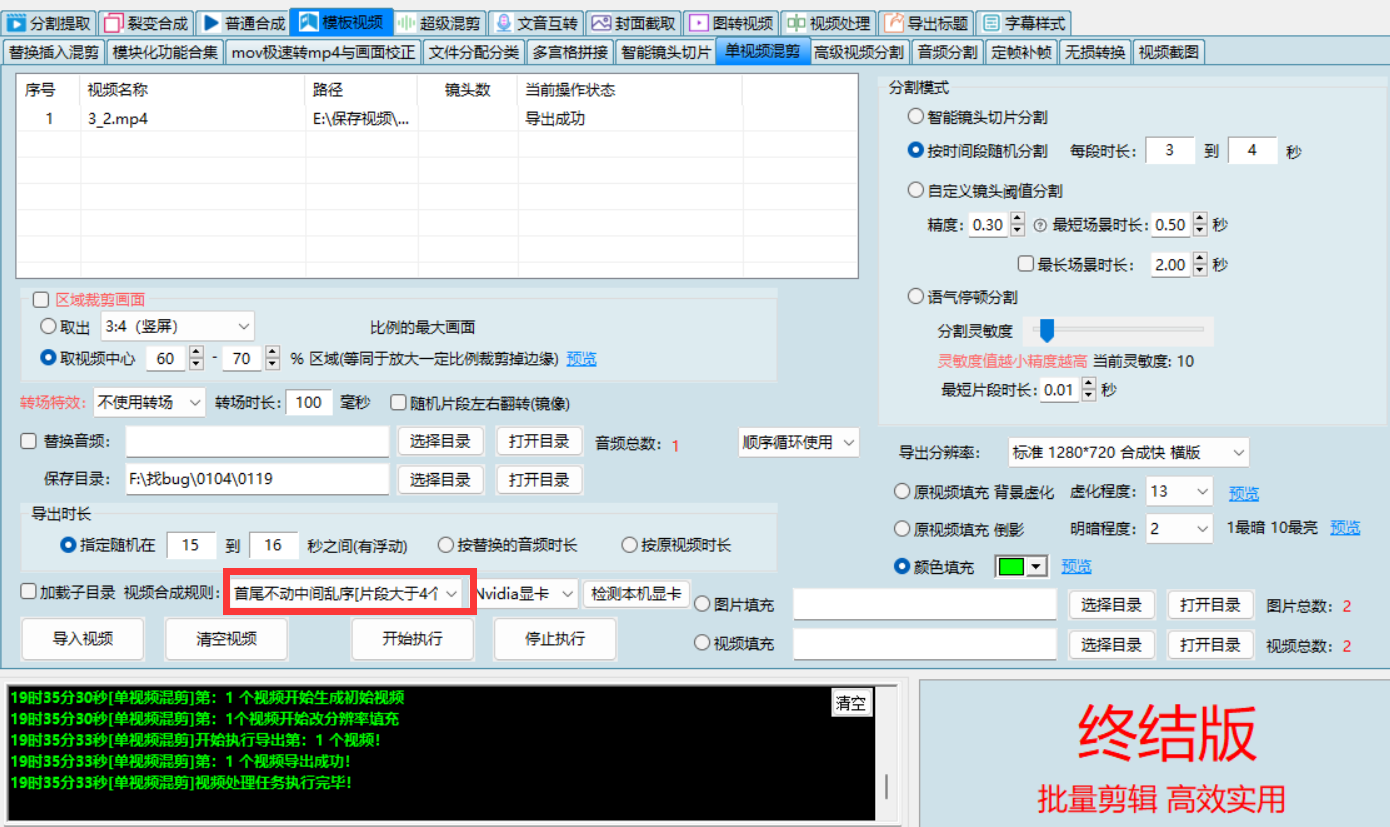Choose 原视频填充 背景虚化 radio

pyautogui.click(x=901, y=491)
